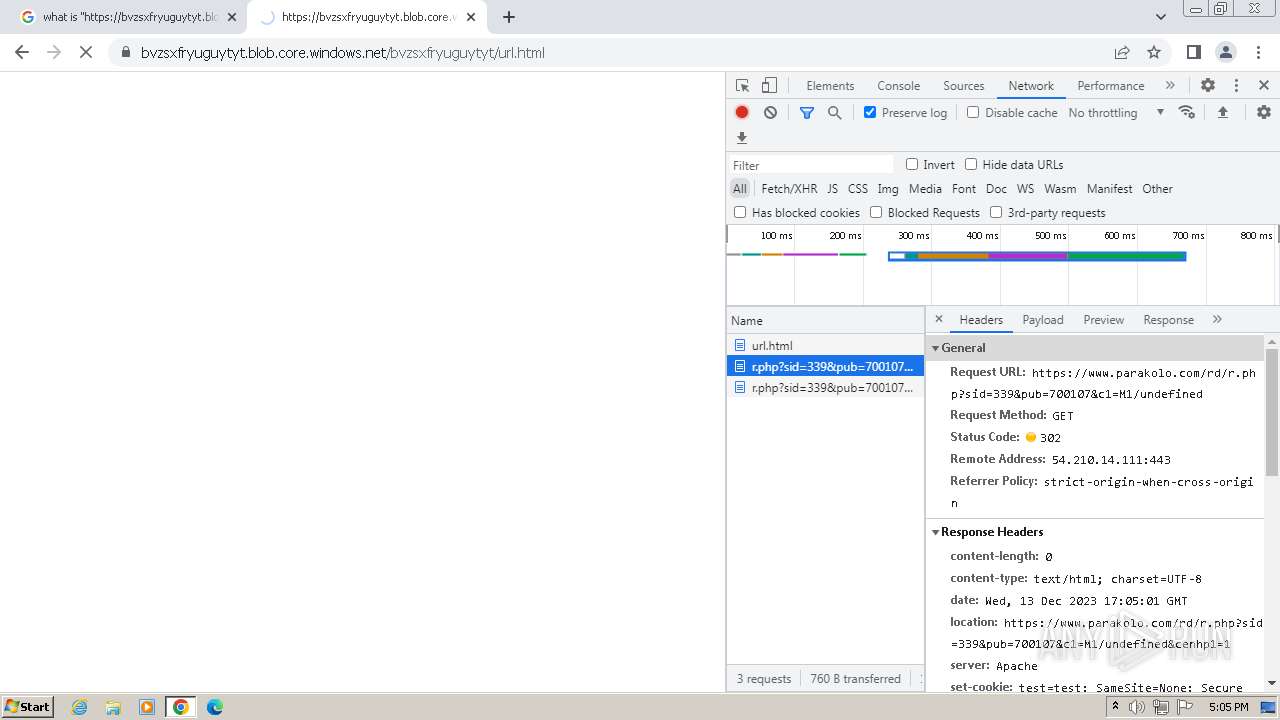The width and height of the screenshot is (1280, 720).
Task: Open the No throttling dropdown
Action: [1116, 113]
